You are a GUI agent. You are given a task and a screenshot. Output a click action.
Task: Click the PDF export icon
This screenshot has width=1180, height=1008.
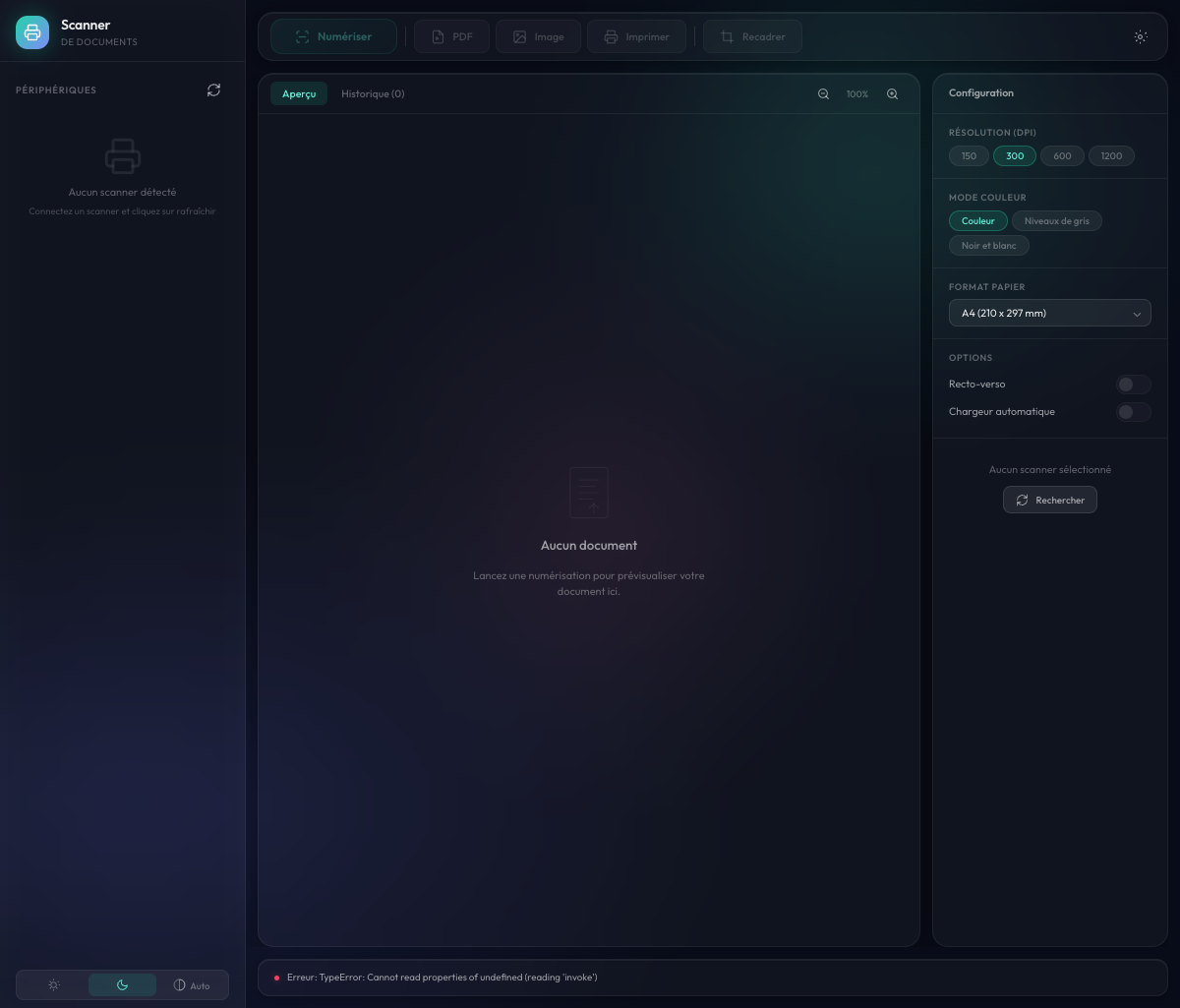(437, 36)
